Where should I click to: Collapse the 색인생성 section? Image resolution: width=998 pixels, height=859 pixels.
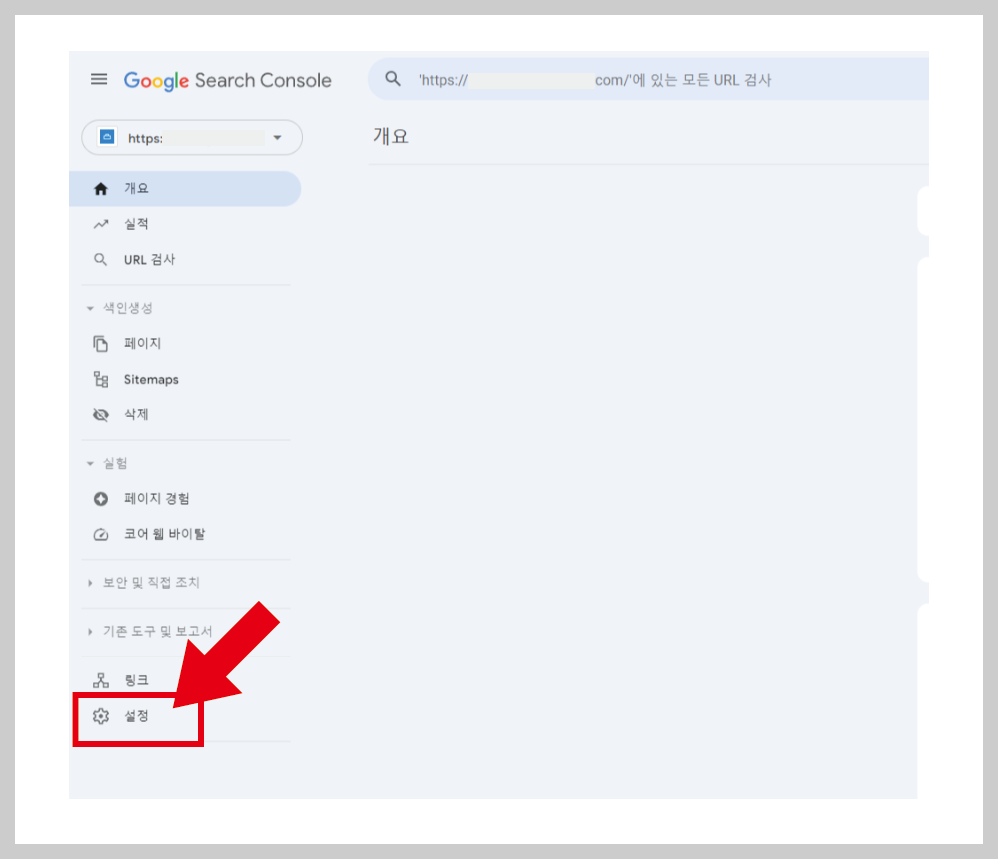point(90,309)
